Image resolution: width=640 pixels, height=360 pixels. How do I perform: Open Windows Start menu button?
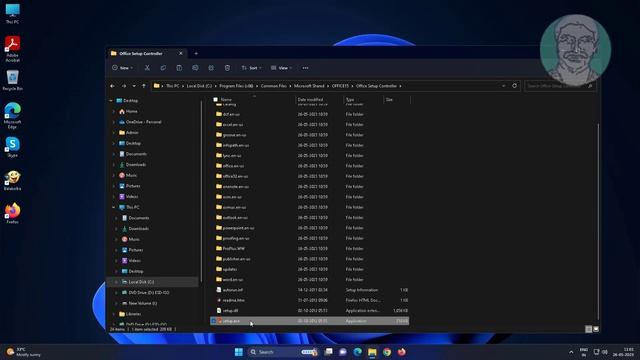pyautogui.click(x=239, y=352)
